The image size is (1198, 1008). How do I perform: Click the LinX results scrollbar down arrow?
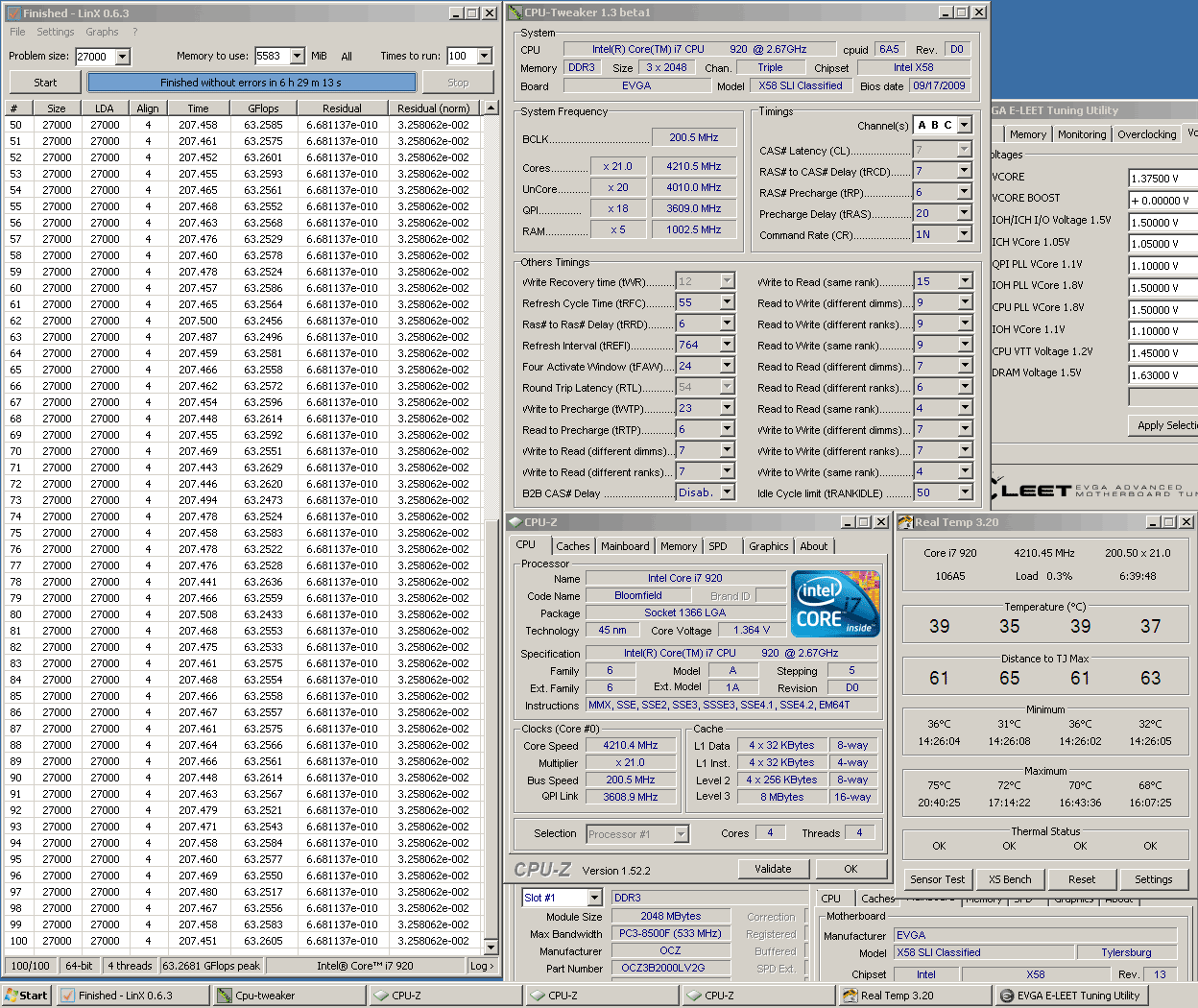[491, 946]
